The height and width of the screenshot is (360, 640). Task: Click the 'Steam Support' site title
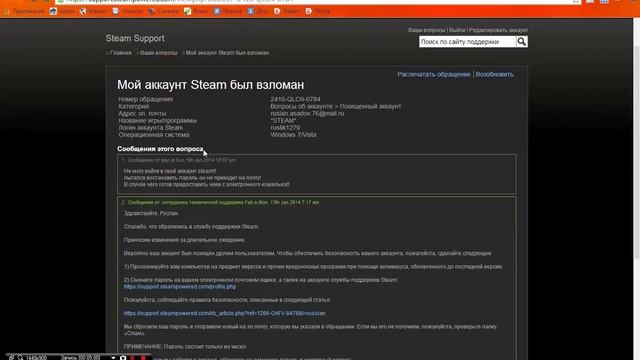coord(135,38)
